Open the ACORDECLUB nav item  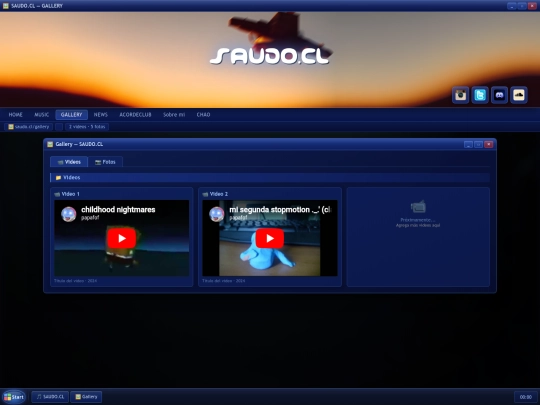135,115
